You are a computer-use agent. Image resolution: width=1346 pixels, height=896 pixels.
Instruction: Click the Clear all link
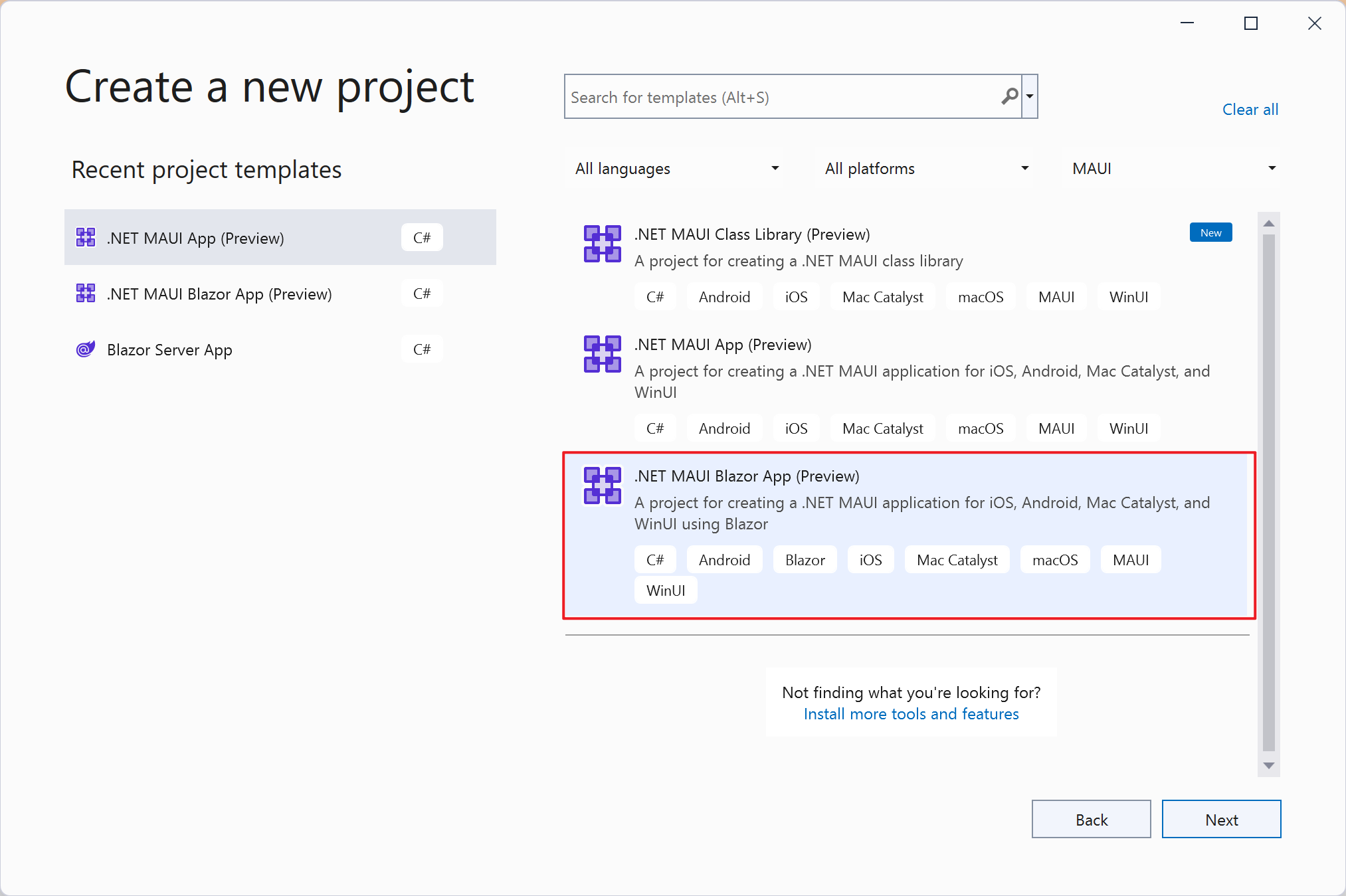[1250, 110]
